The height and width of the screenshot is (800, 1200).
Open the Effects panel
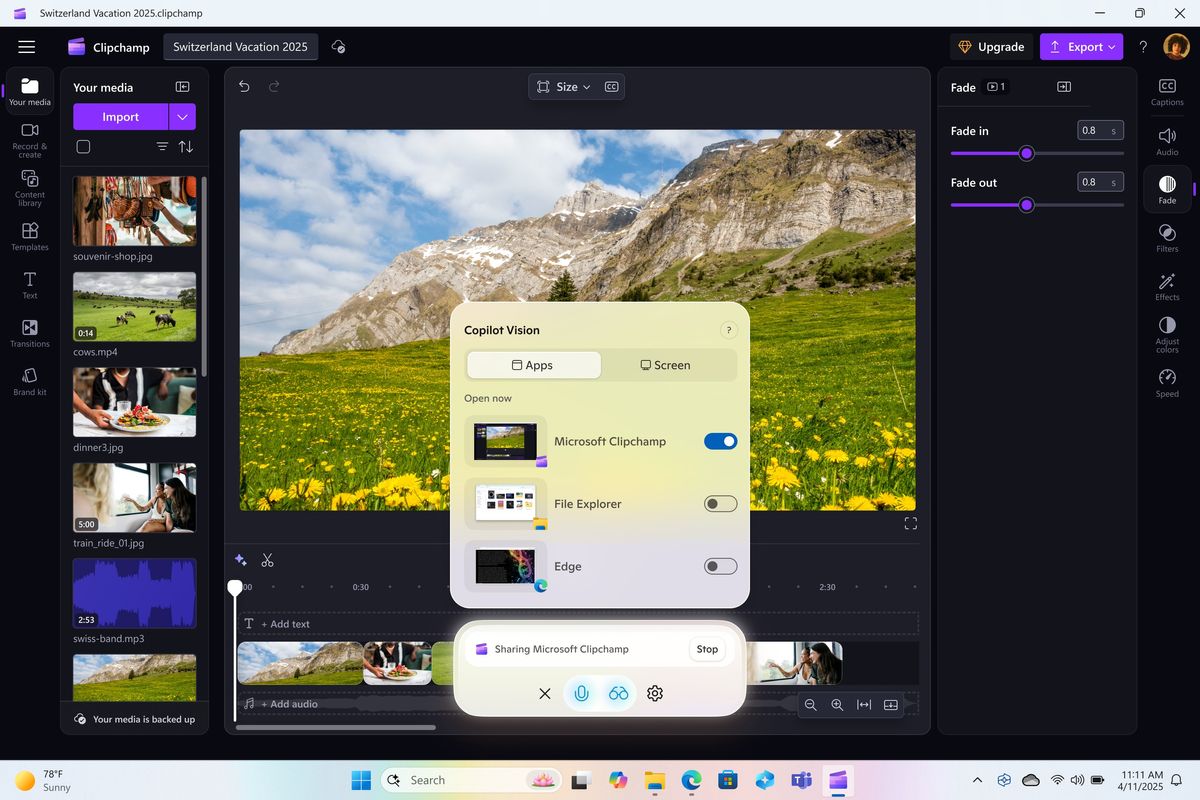[1166, 285]
